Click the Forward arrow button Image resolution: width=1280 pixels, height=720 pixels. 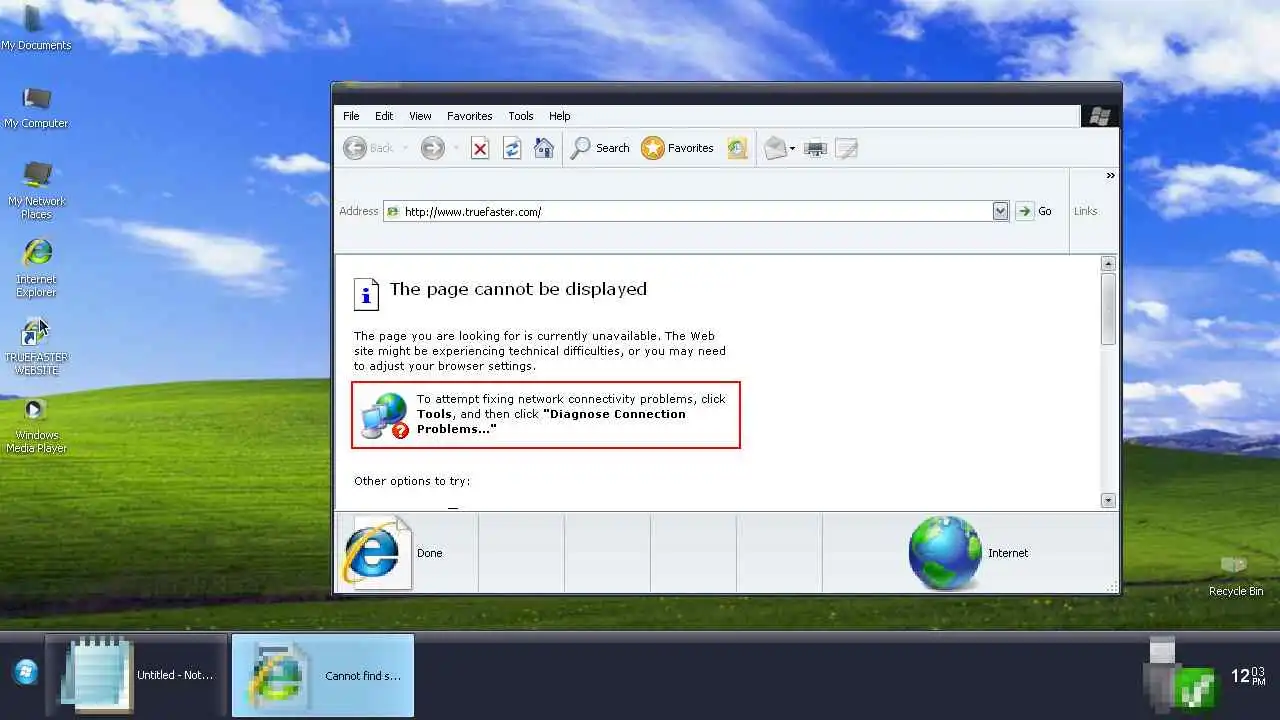(432, 148)
